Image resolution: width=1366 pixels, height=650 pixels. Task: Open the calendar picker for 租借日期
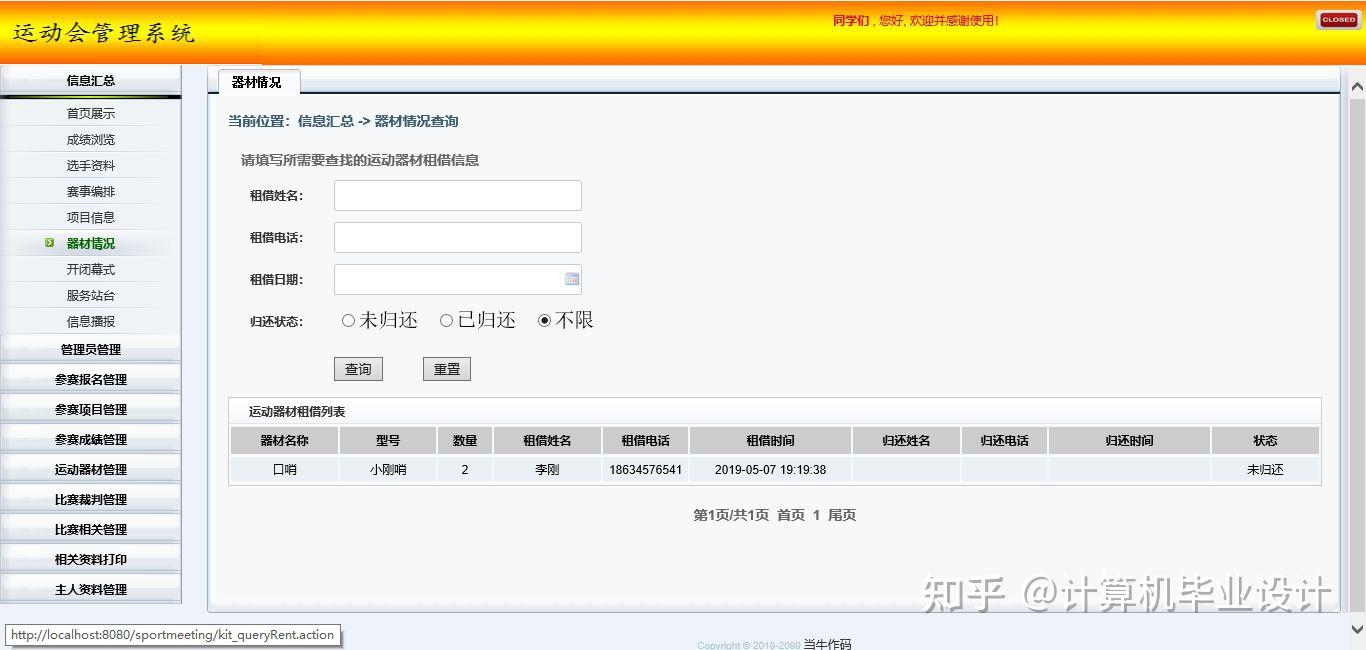pyautogui.click(x=573, y=278)
